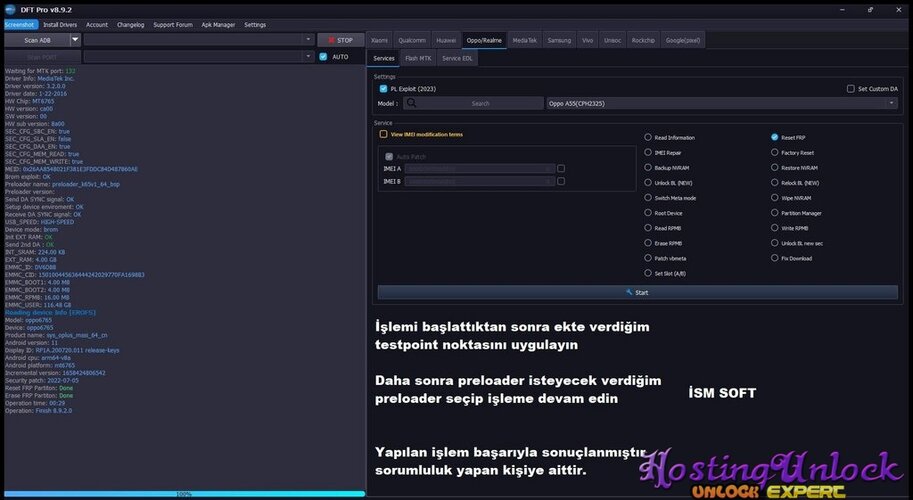Screen dimensions: 913x500
Task: Click the Scan ADB button
Action: [37, 40]
